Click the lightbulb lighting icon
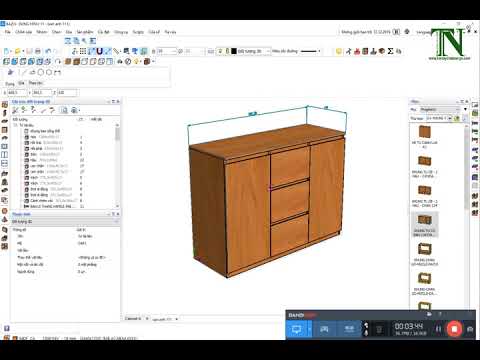Image resolution: width=480 pixels, height=360 pixels. pyautogui.click(x=136, y=62)
